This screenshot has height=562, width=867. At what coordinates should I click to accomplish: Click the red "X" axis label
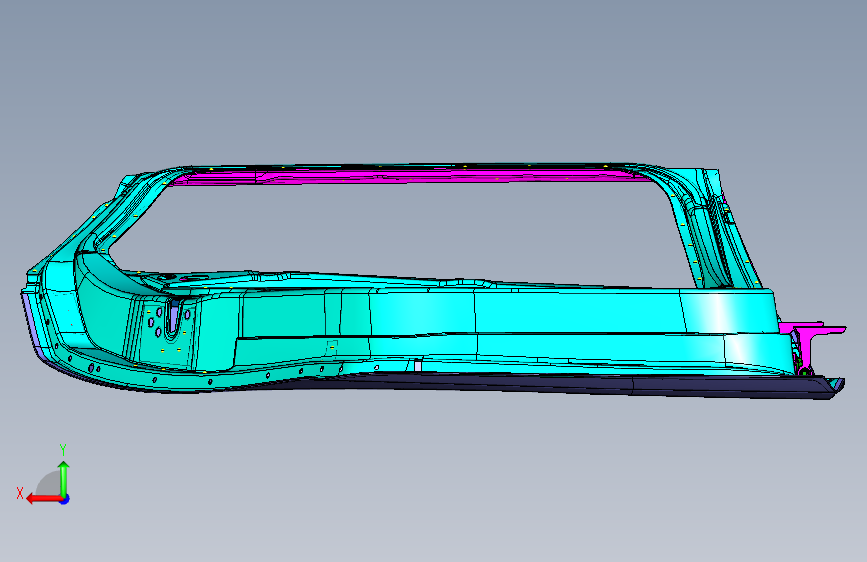click(20, 493)
